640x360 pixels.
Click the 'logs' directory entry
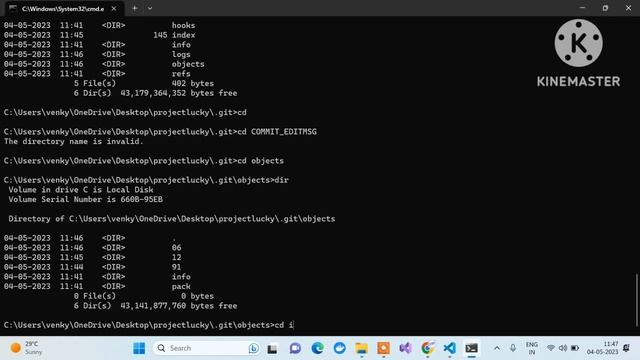pos(181,54)
